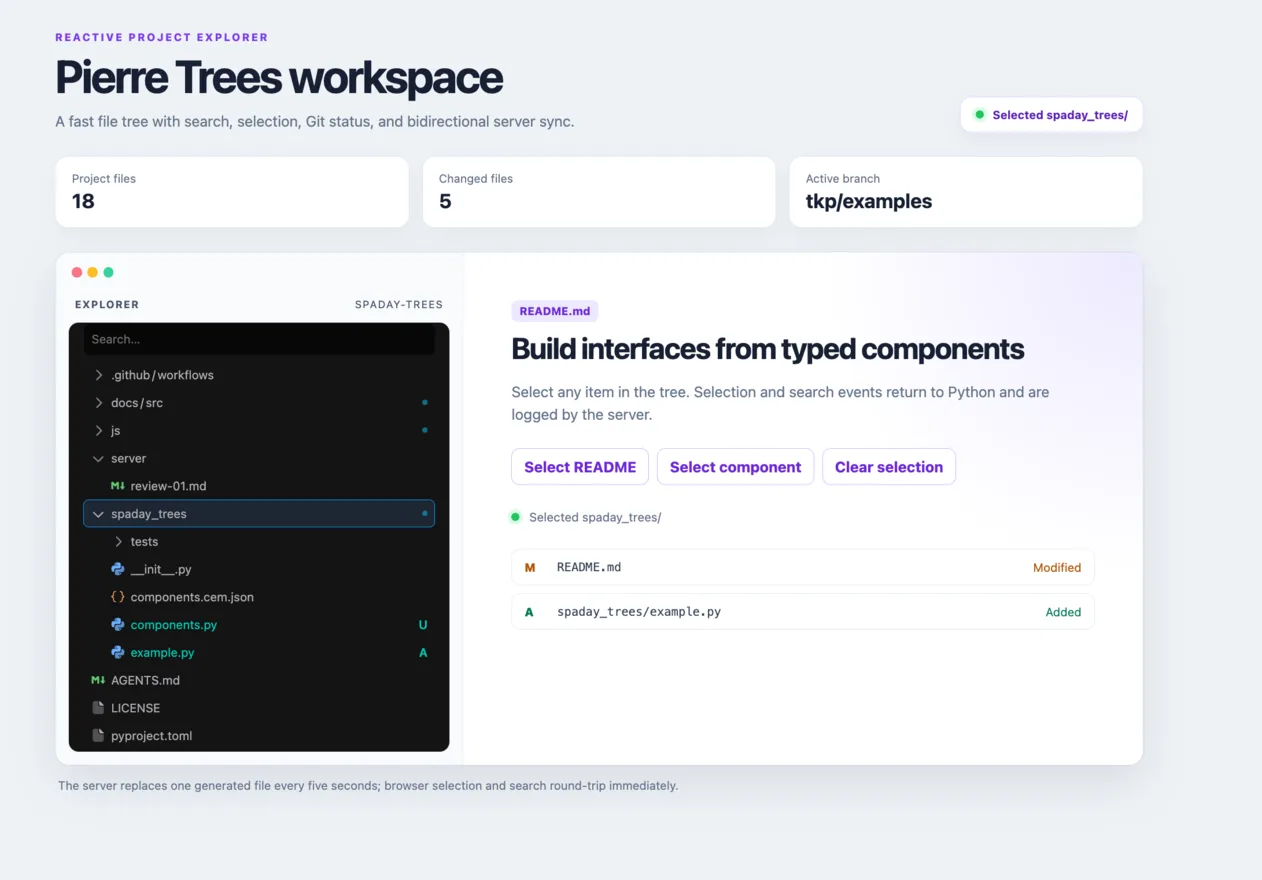
Task: Click the change-status dot on the docs/src row
Action: 425,403
